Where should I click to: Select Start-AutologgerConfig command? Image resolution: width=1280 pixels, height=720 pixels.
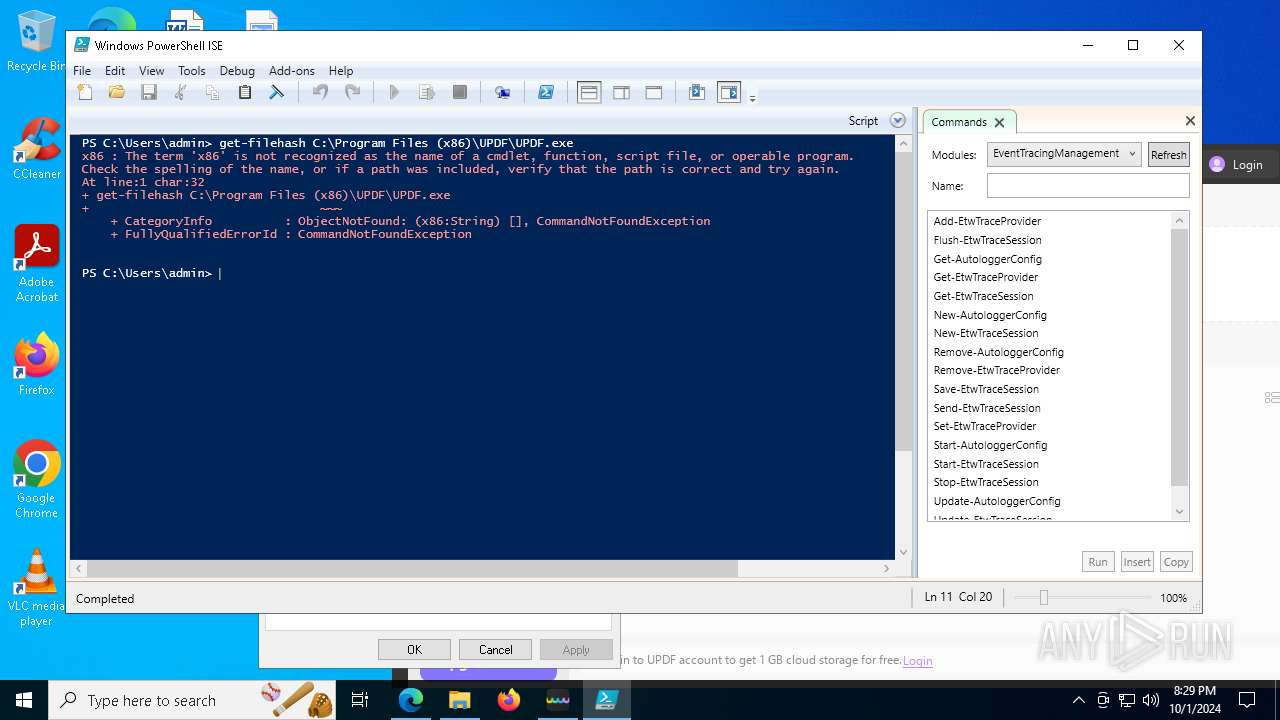pos(990,445)
